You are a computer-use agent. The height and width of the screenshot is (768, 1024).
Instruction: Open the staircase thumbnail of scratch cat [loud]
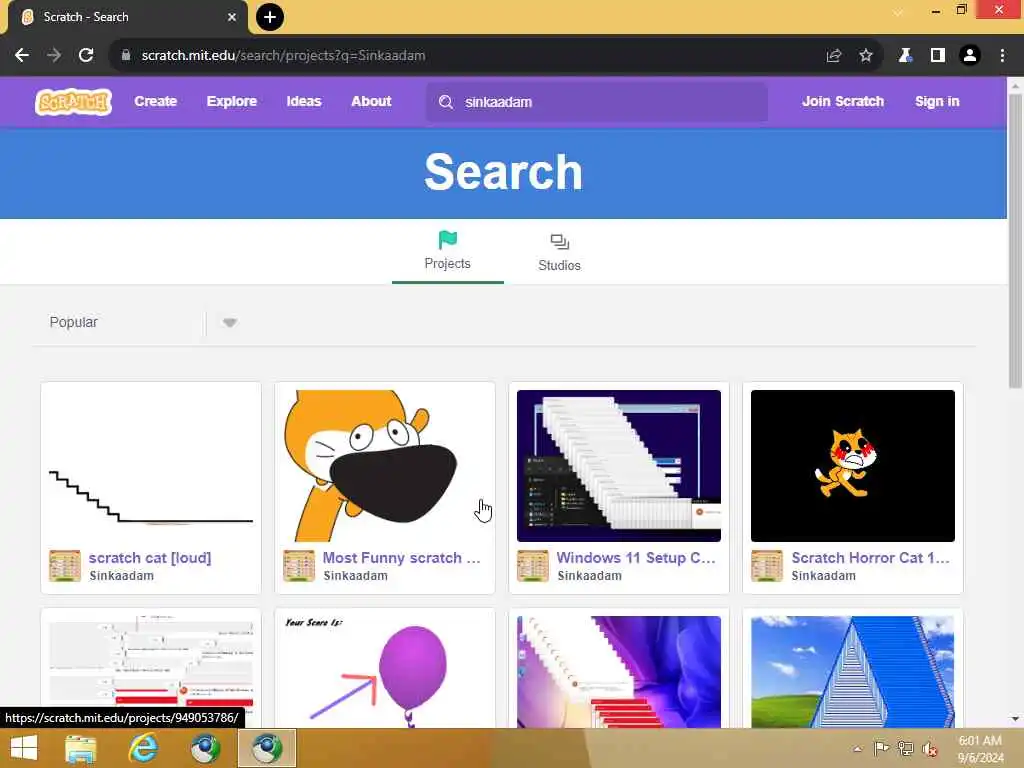coord(151,466)
